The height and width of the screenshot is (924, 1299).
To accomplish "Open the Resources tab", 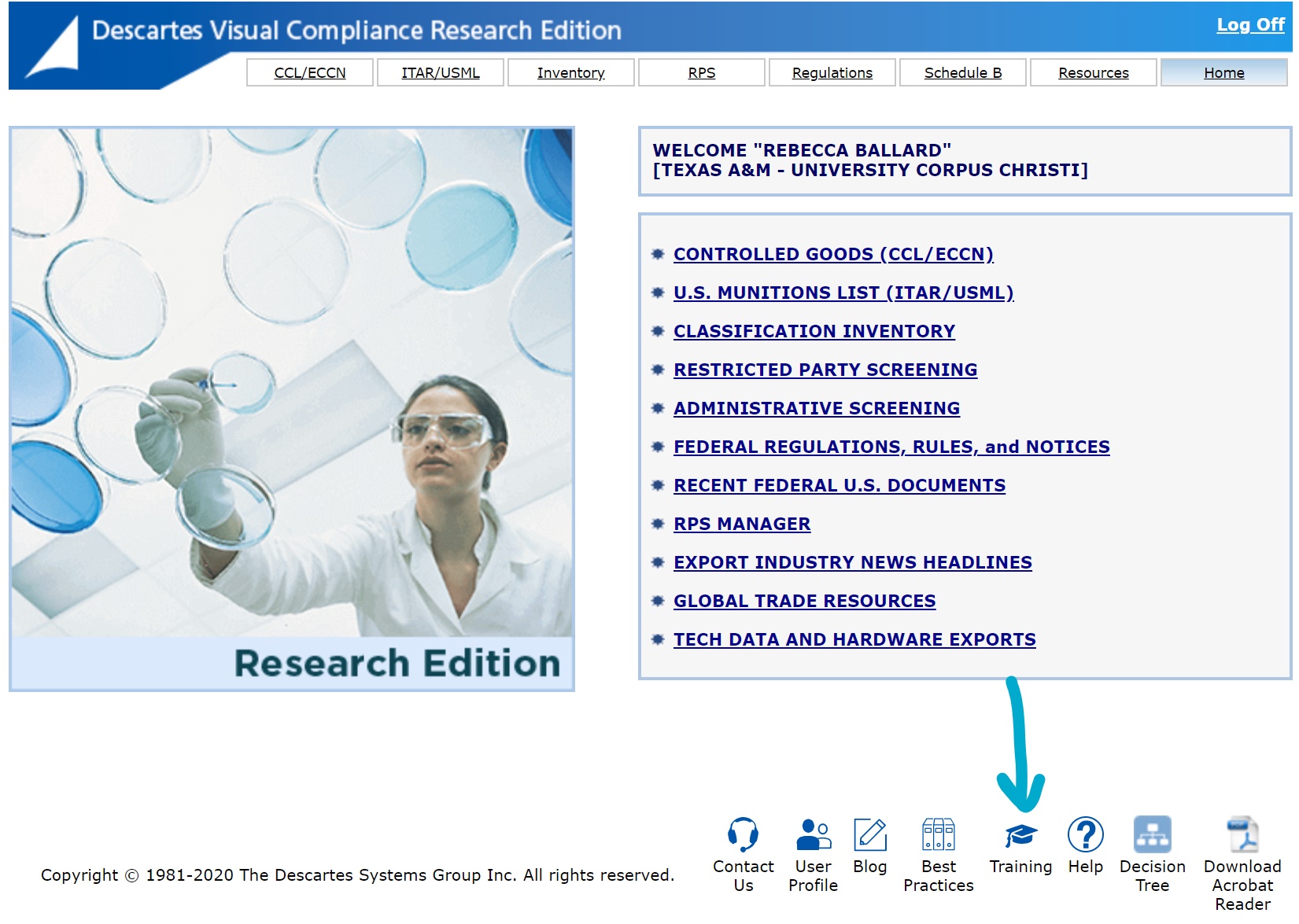I will tap(1094, 72).
